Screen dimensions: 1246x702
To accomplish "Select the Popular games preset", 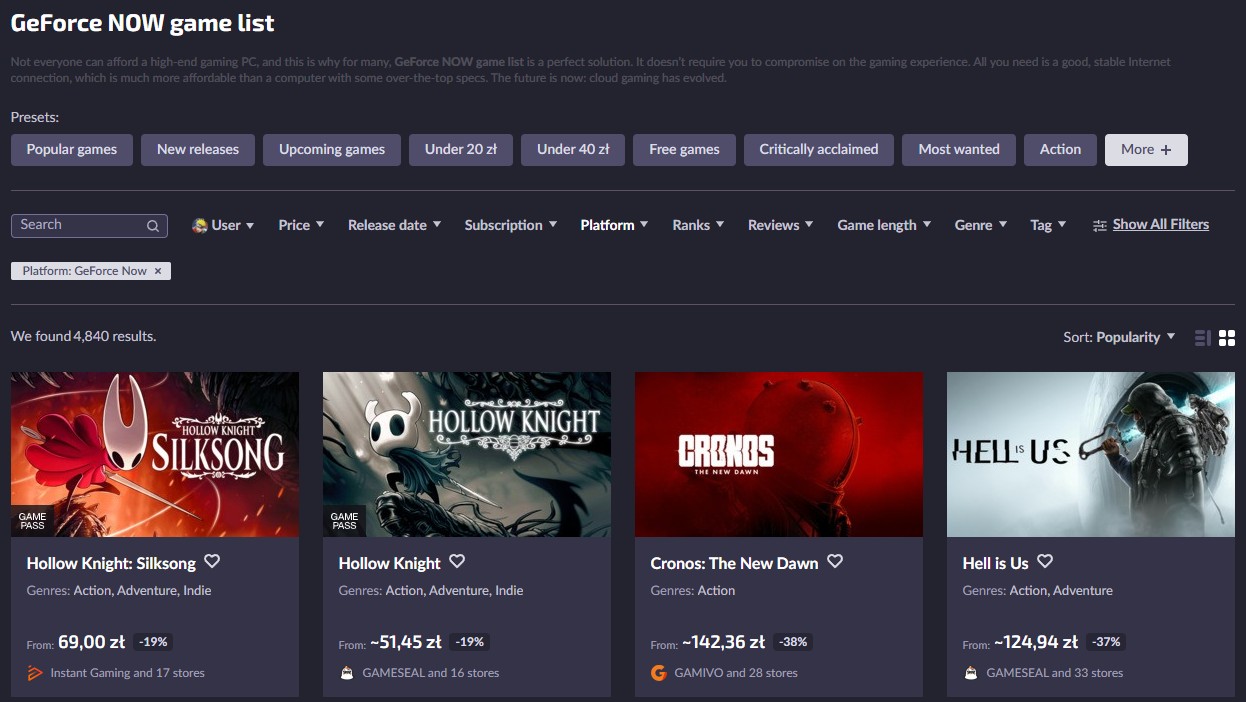I will (x=72, y=150).
